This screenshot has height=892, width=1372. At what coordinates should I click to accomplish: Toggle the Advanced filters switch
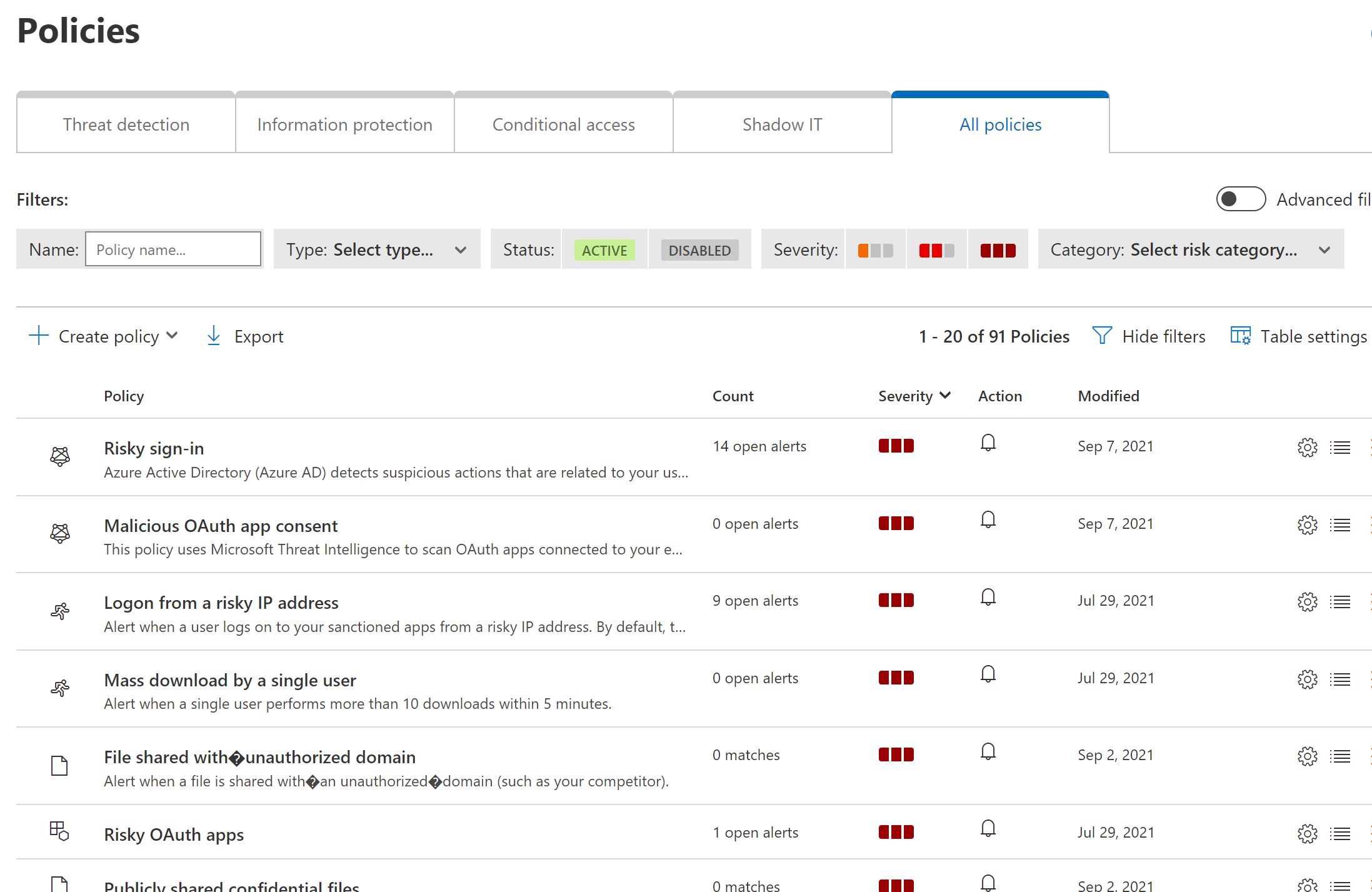(1241, 199)
